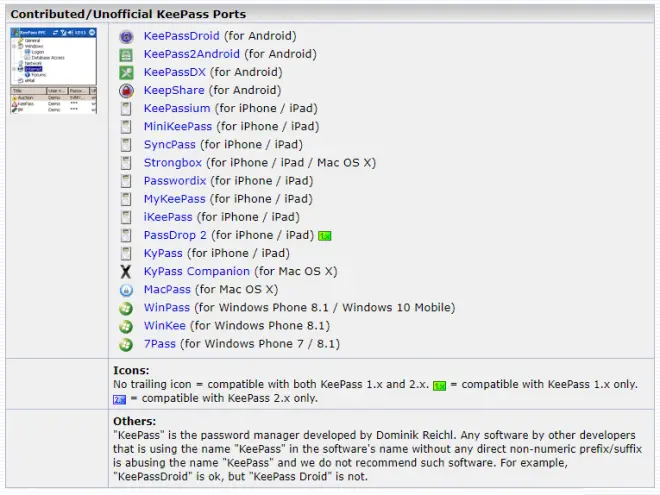Open the KeePassDroid link
This screenshot has height=495, width=660.
181,36
